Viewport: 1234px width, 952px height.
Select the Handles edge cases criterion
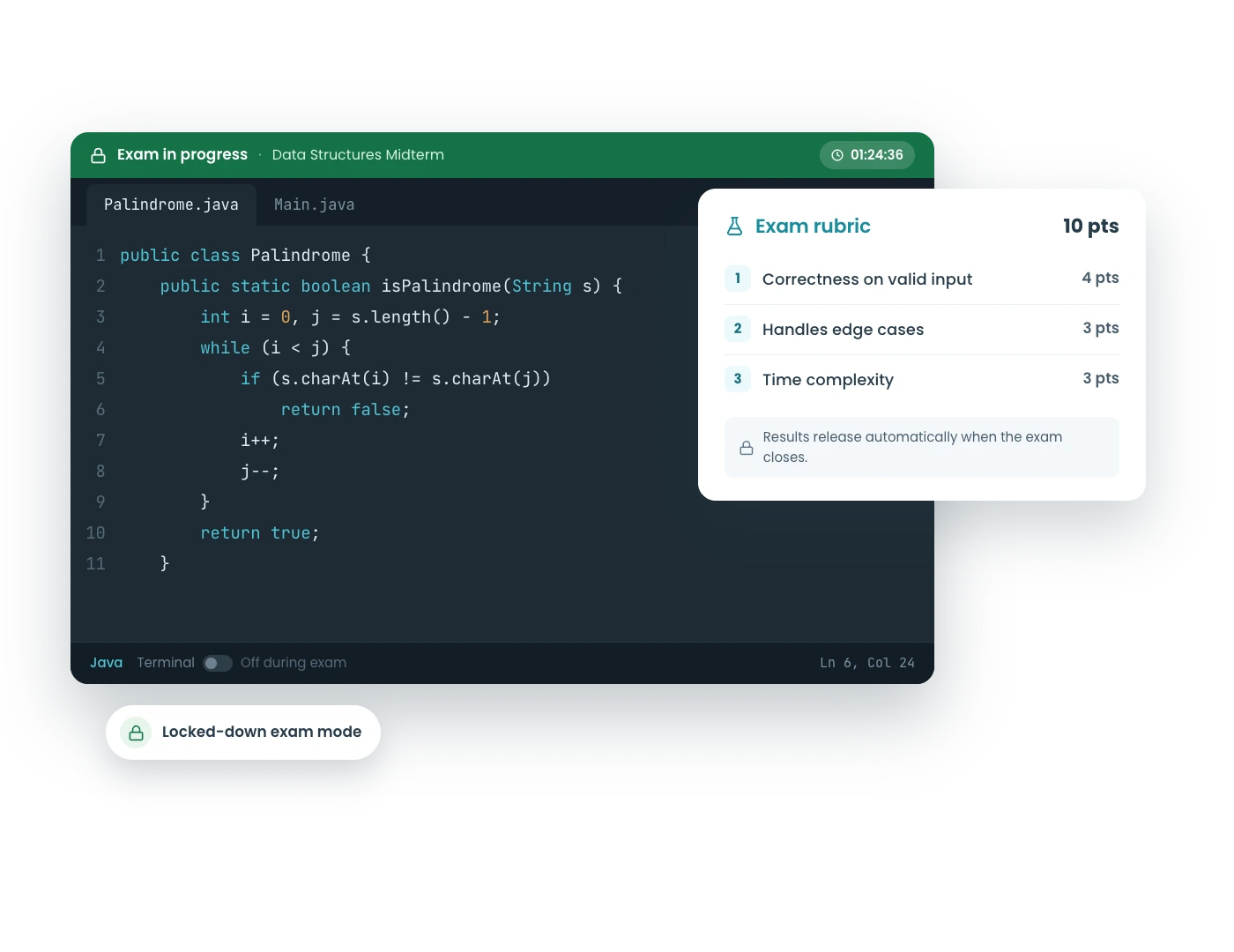(x=922, y=329)
